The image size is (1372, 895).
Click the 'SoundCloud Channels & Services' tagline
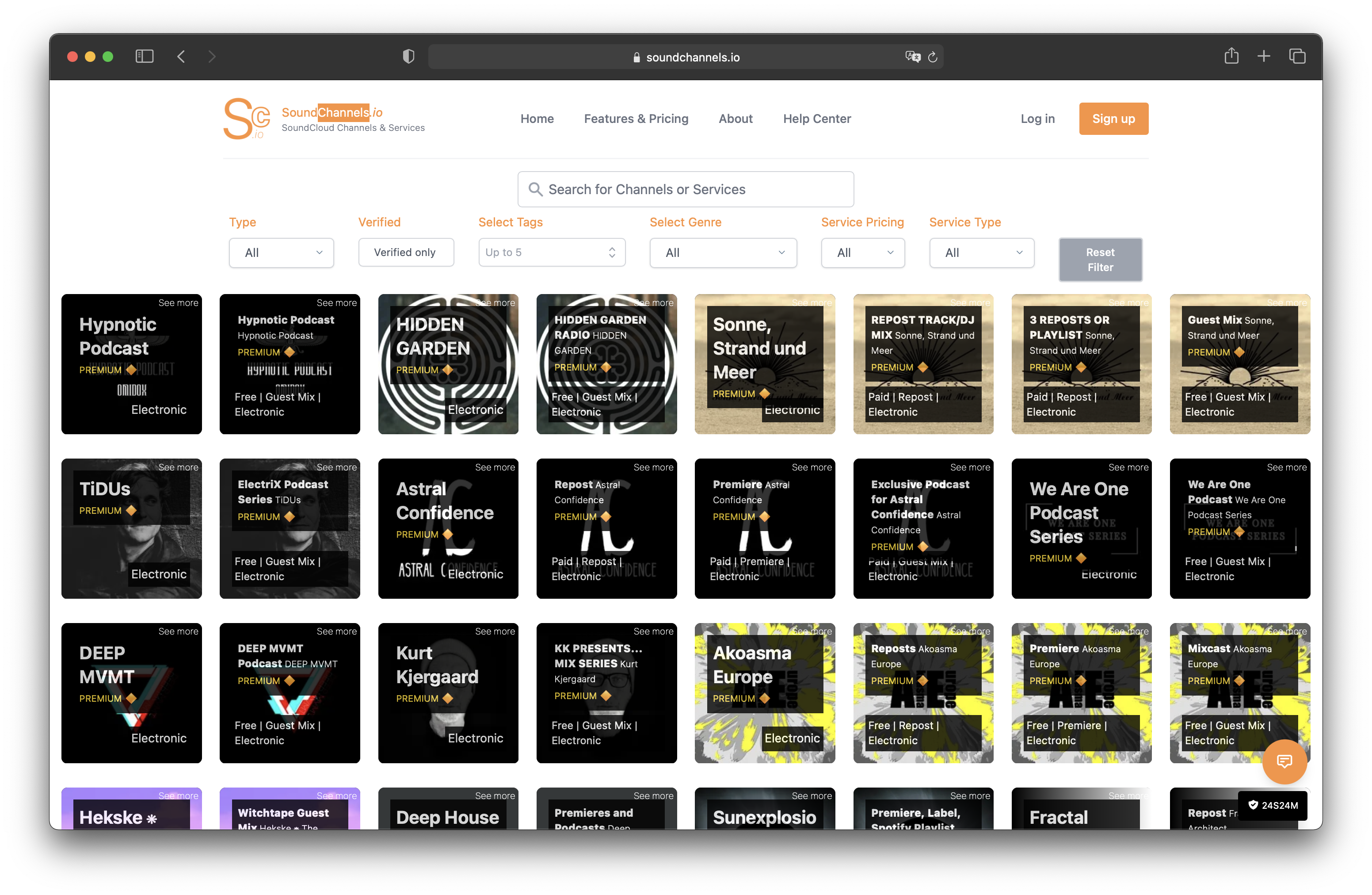coord(353,128)
